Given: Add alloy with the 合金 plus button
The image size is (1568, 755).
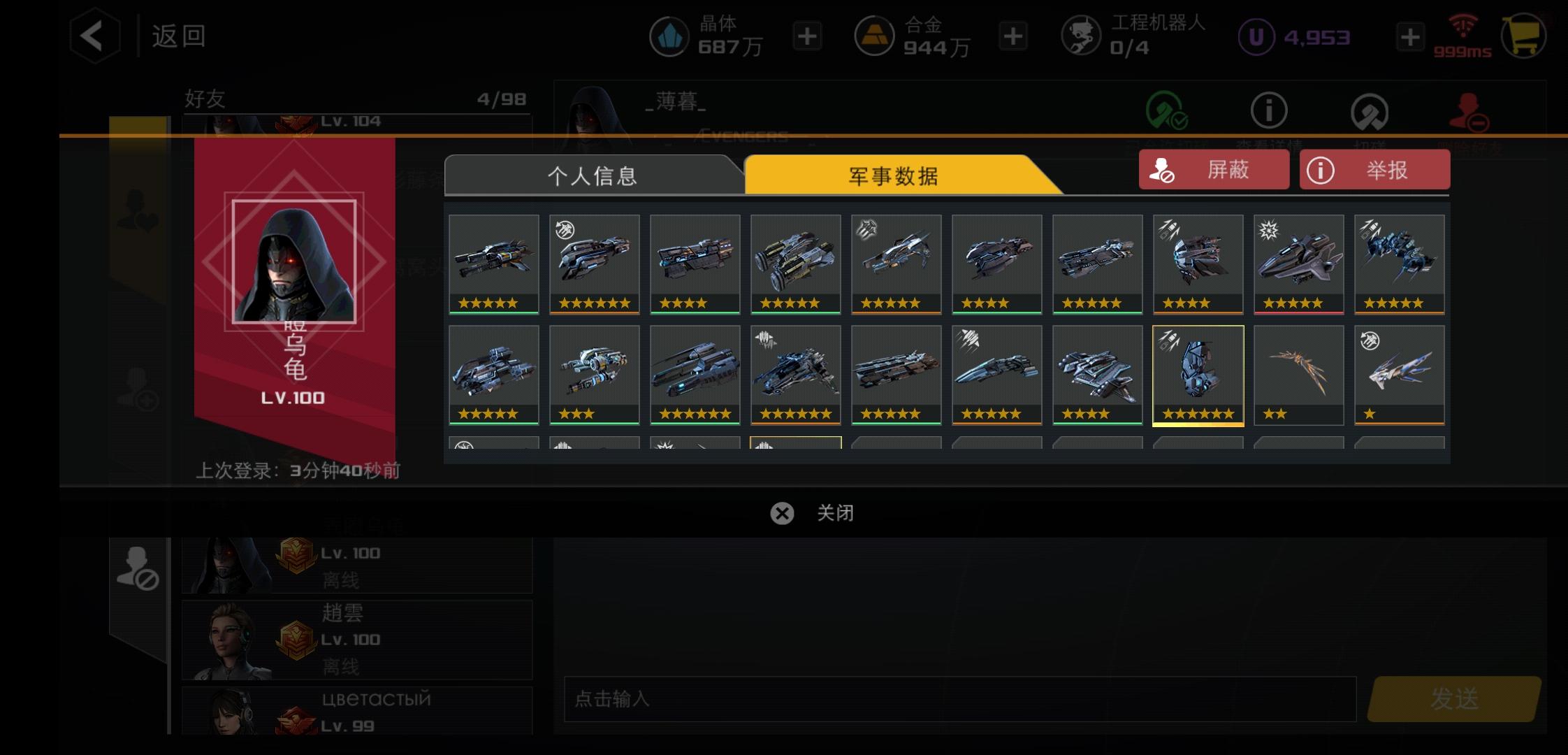Looking at the screenshot, I should (x=1013, y=36).
